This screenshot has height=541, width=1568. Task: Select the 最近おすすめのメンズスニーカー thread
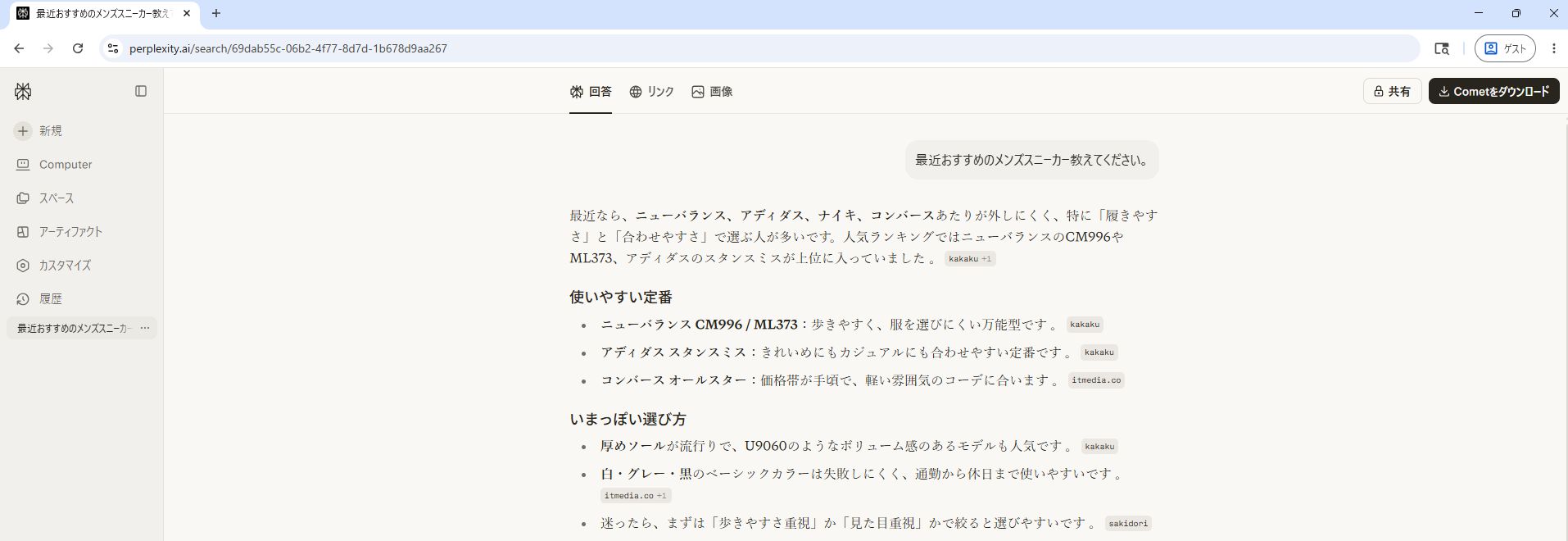click(x=73, y=328)
